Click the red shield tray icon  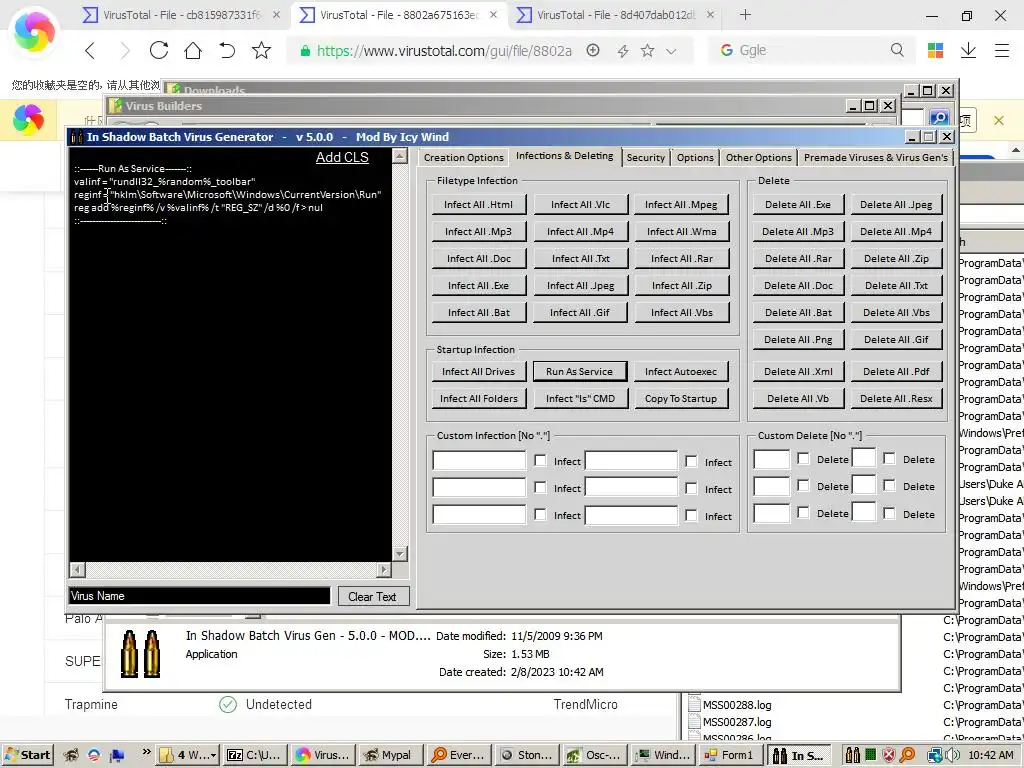point(889,755)
